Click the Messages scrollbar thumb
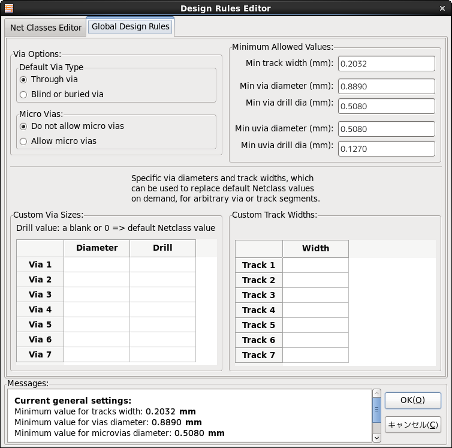Image resolution: width=452 pixels, height=448 pixels. 376,410
